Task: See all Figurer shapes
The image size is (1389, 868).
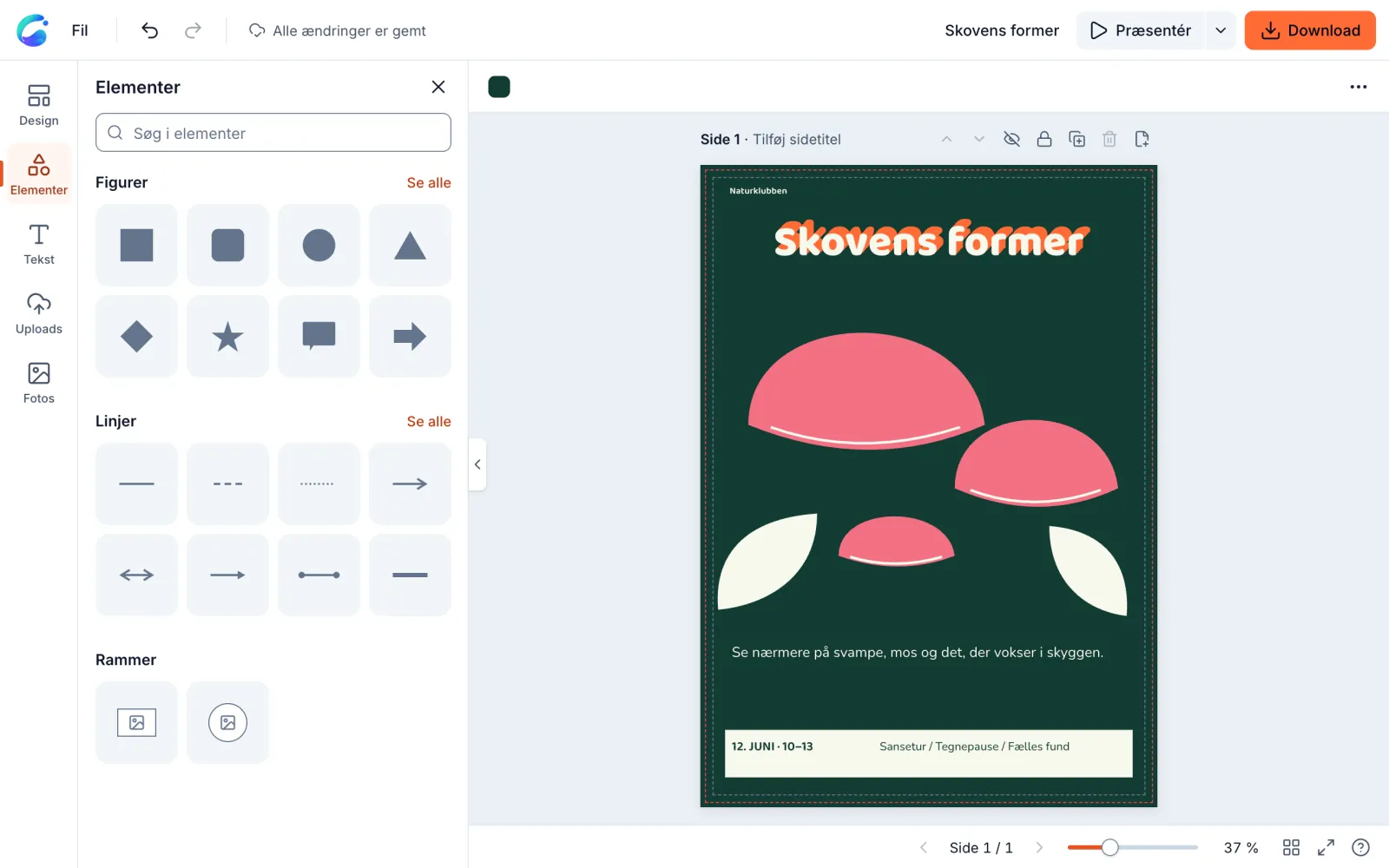Action: point(429,182)
